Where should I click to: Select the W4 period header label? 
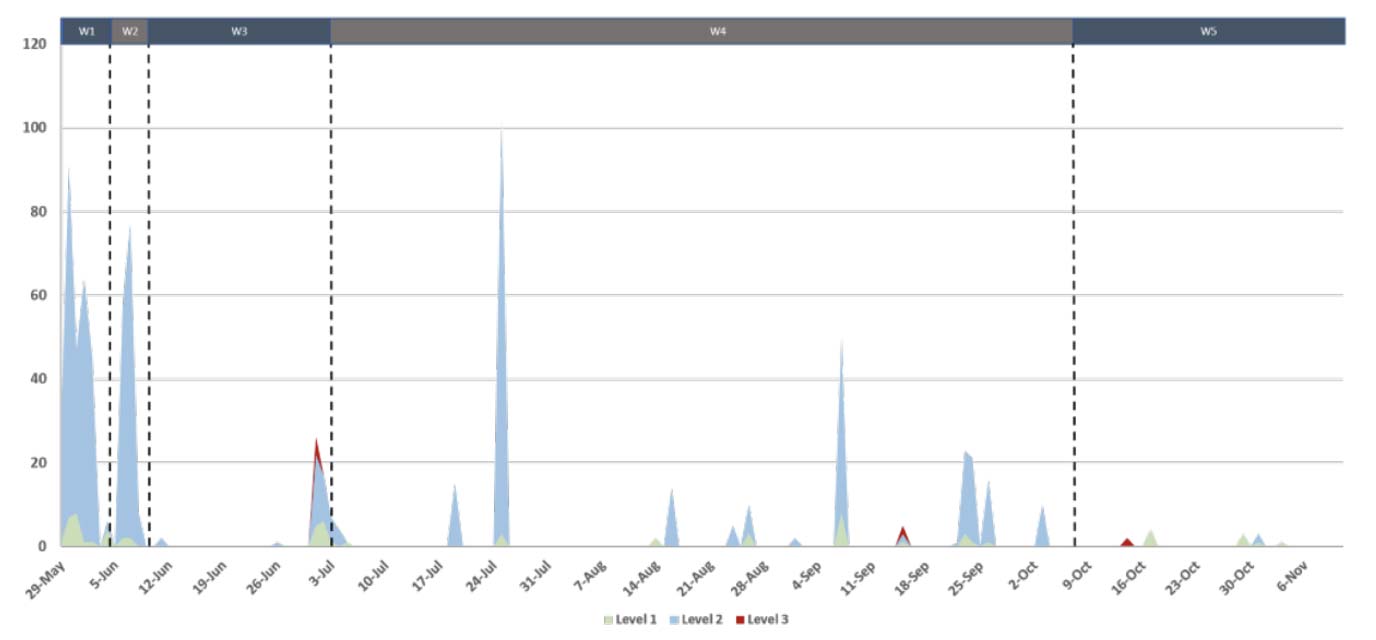717,31
